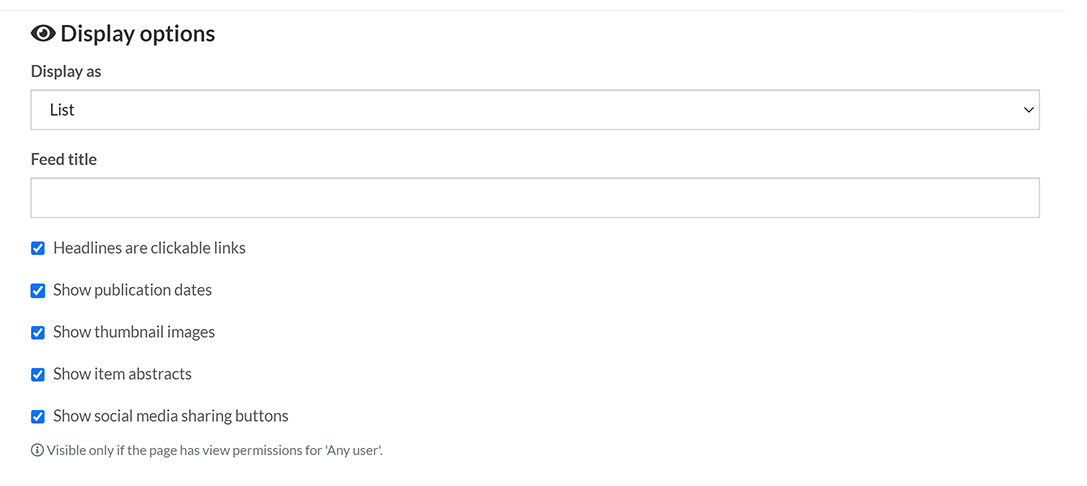Focus the Feed title input field
1087x486 pixels.
click(534, 198)
